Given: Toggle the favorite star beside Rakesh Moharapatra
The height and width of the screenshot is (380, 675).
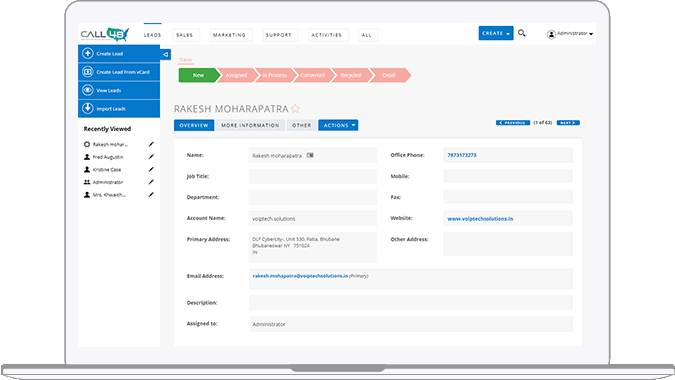Looking at the screenshot, I should click(295, 108).
